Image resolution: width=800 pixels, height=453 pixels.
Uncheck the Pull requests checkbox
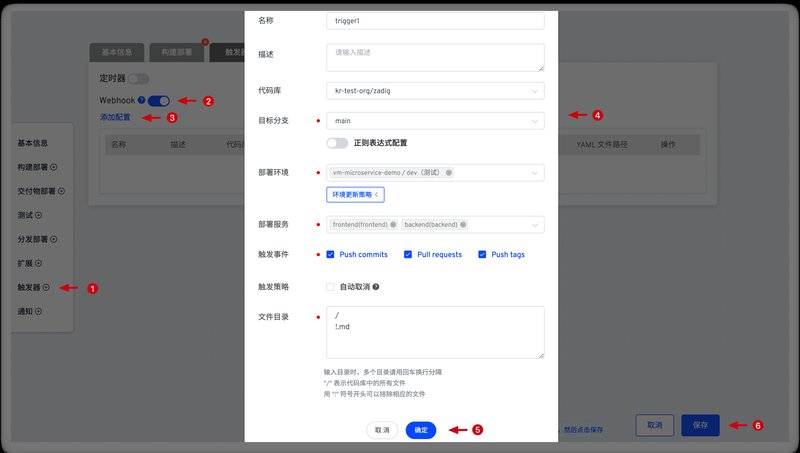(408, 255)
